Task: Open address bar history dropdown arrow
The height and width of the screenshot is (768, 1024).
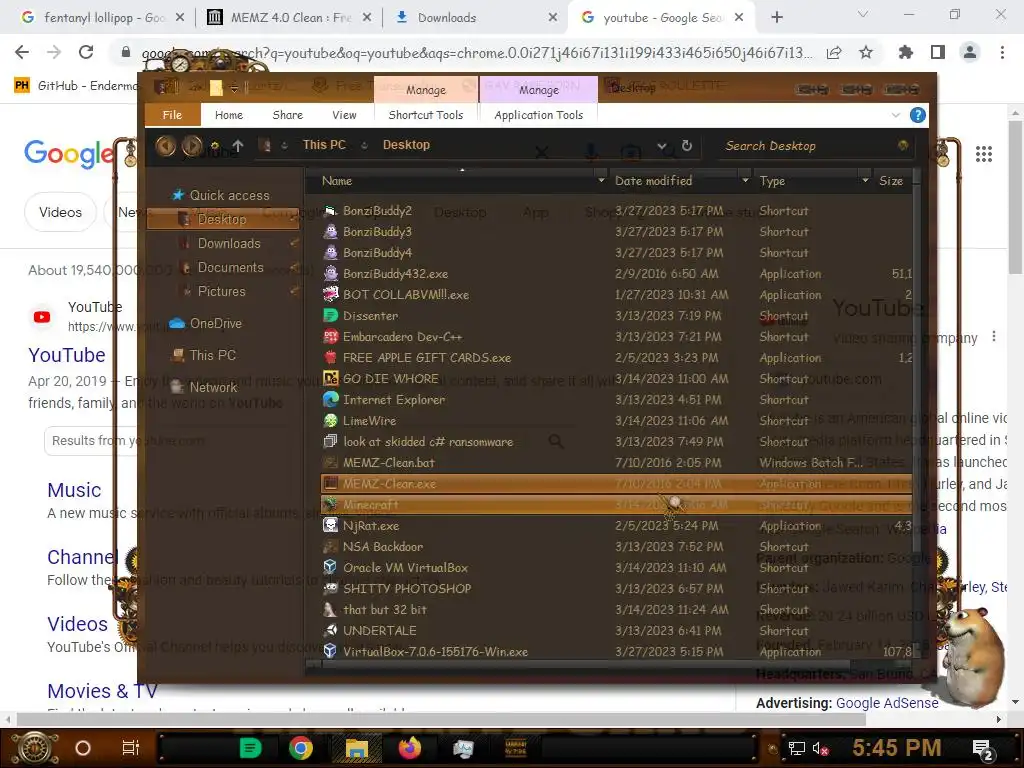Action: 662,146
